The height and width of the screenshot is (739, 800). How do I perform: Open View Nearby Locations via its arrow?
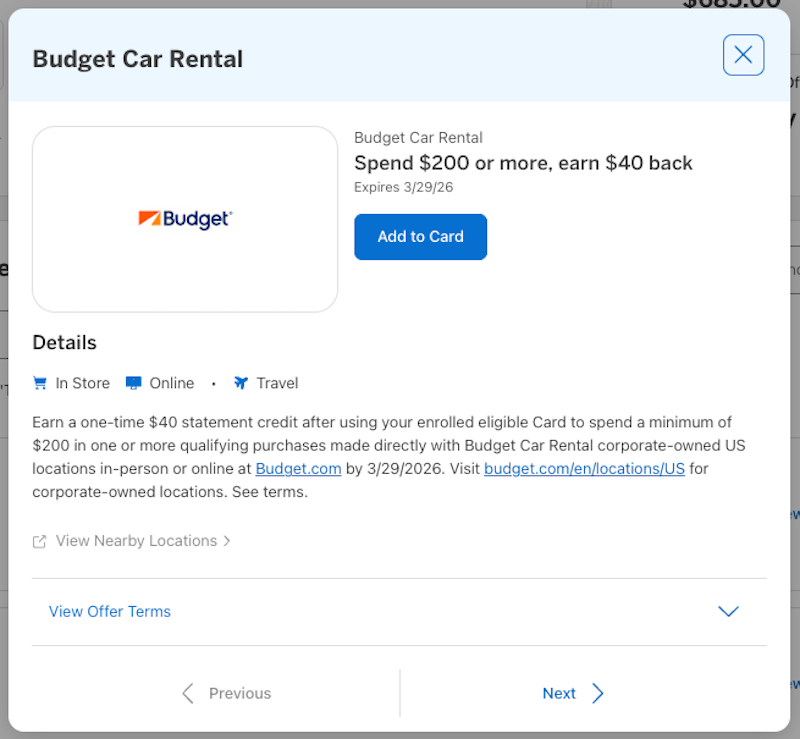click(227, 540)
